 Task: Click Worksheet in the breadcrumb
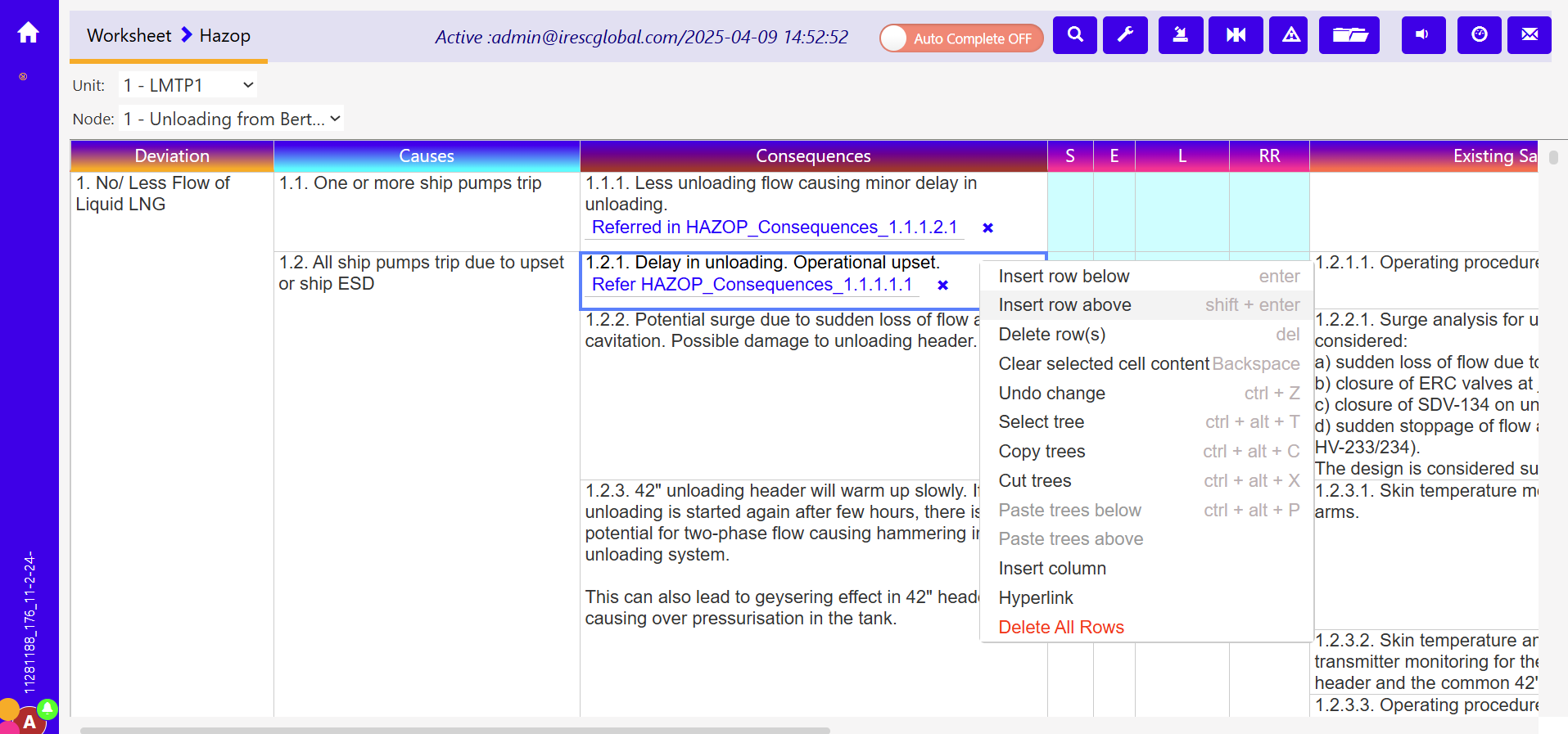point(129,36)
